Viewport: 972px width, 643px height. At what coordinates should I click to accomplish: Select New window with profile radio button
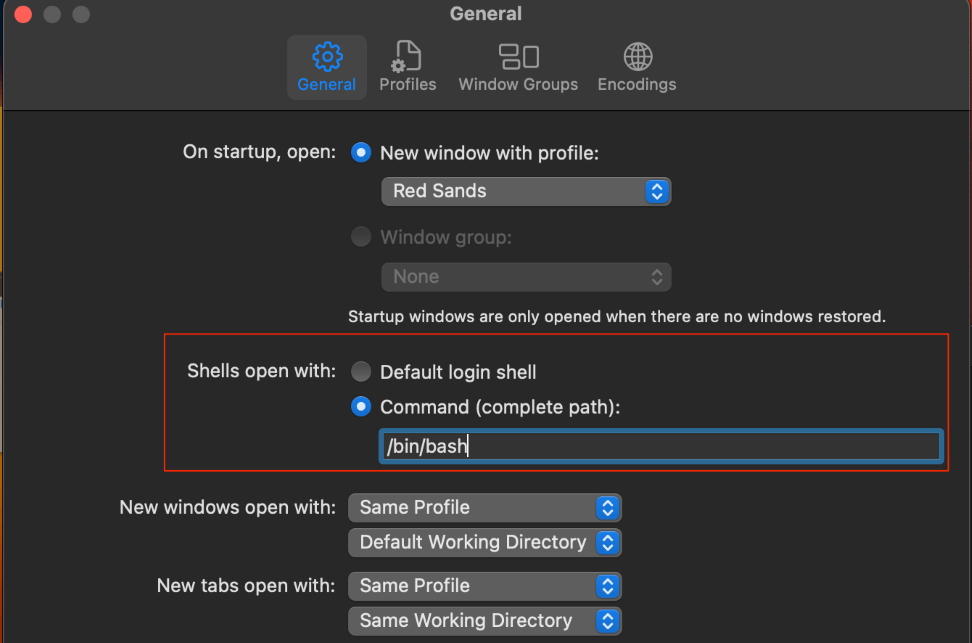pyautogui.click(x=361, y=153)
